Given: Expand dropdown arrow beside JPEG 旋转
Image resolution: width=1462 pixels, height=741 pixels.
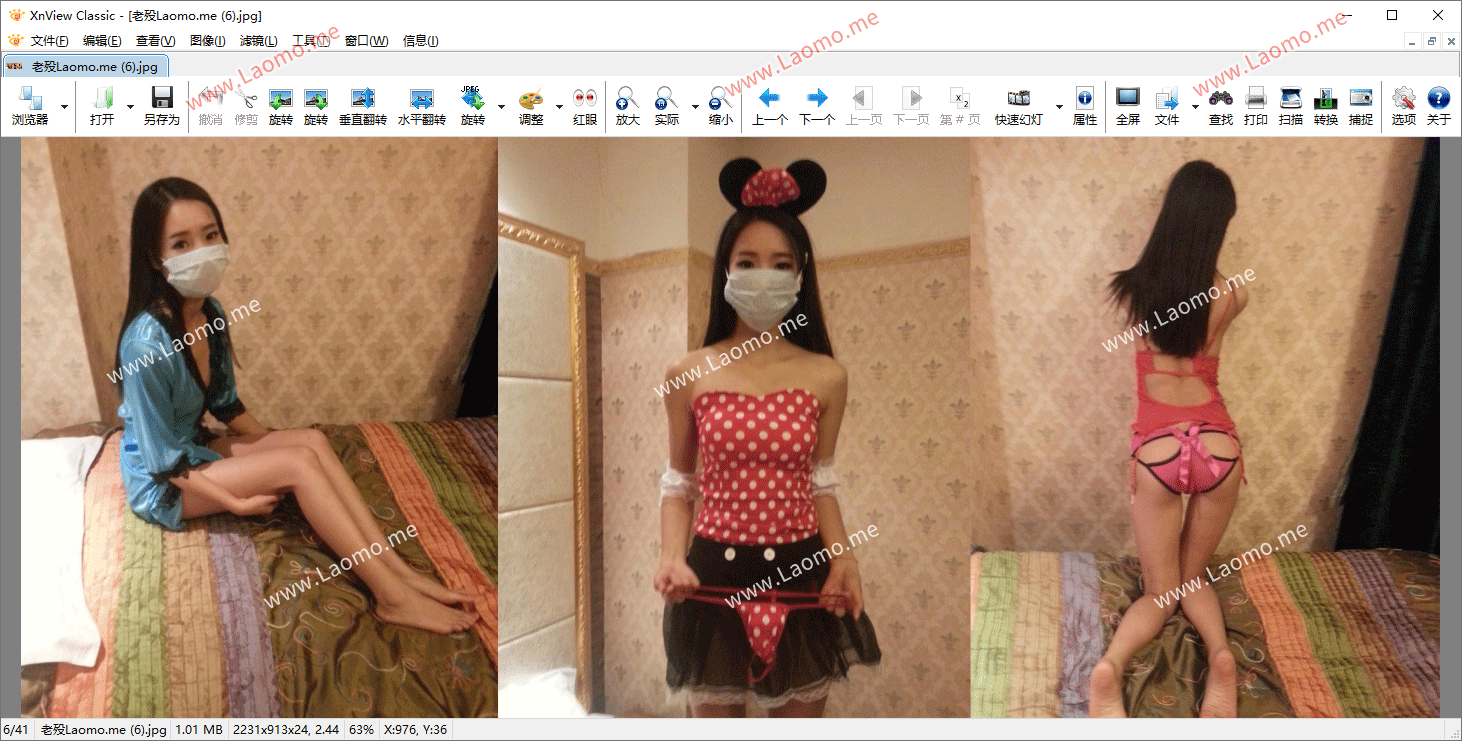Looking at the screenshot, I should point(501,106).
